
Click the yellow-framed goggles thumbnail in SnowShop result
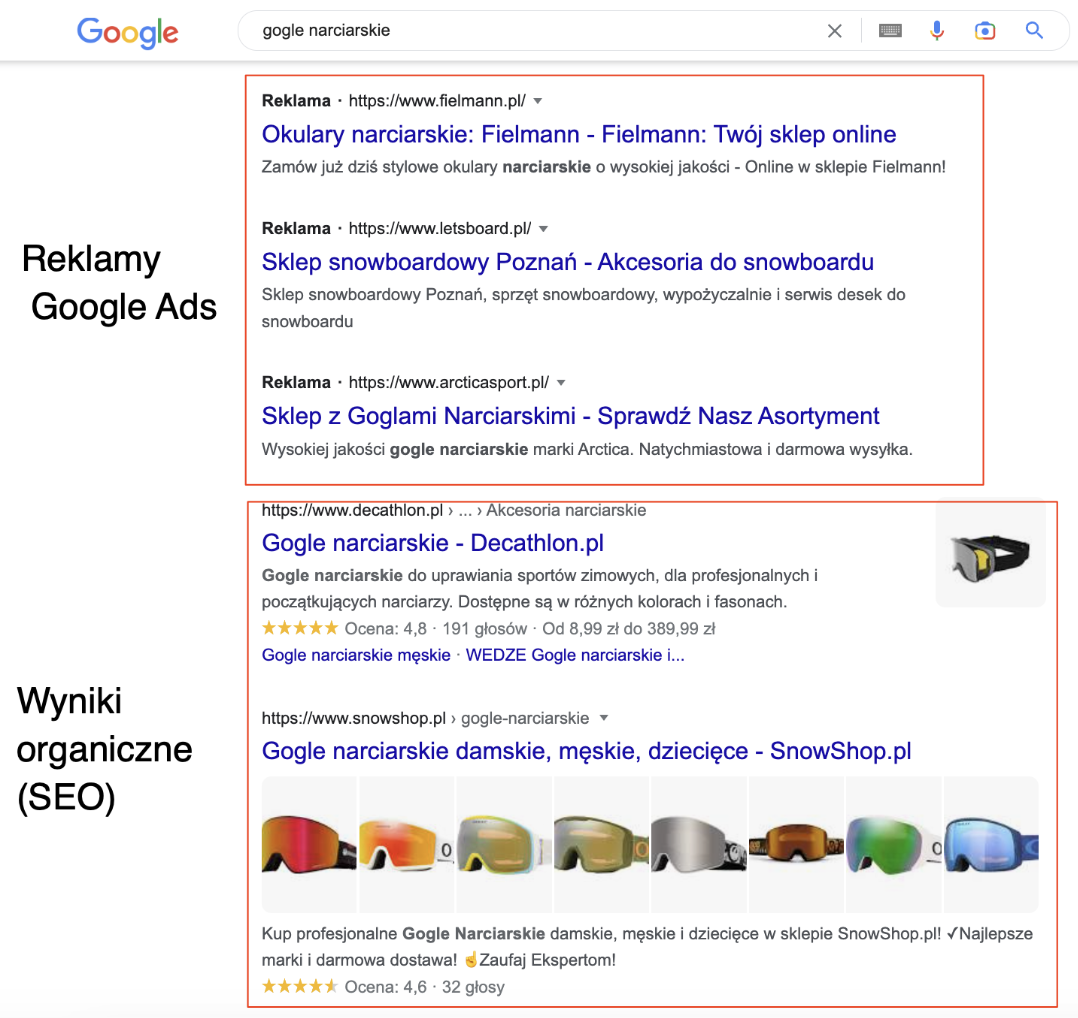[x=504, y=844]
